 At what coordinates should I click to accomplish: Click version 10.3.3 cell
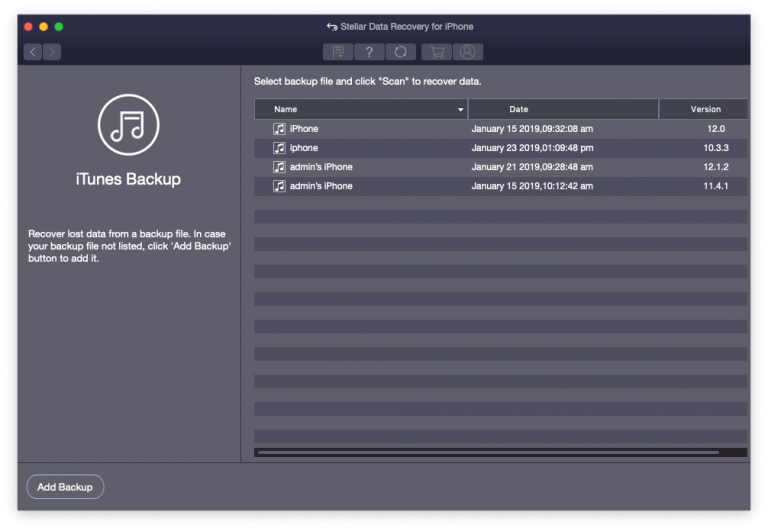click(x=716, y=148)
